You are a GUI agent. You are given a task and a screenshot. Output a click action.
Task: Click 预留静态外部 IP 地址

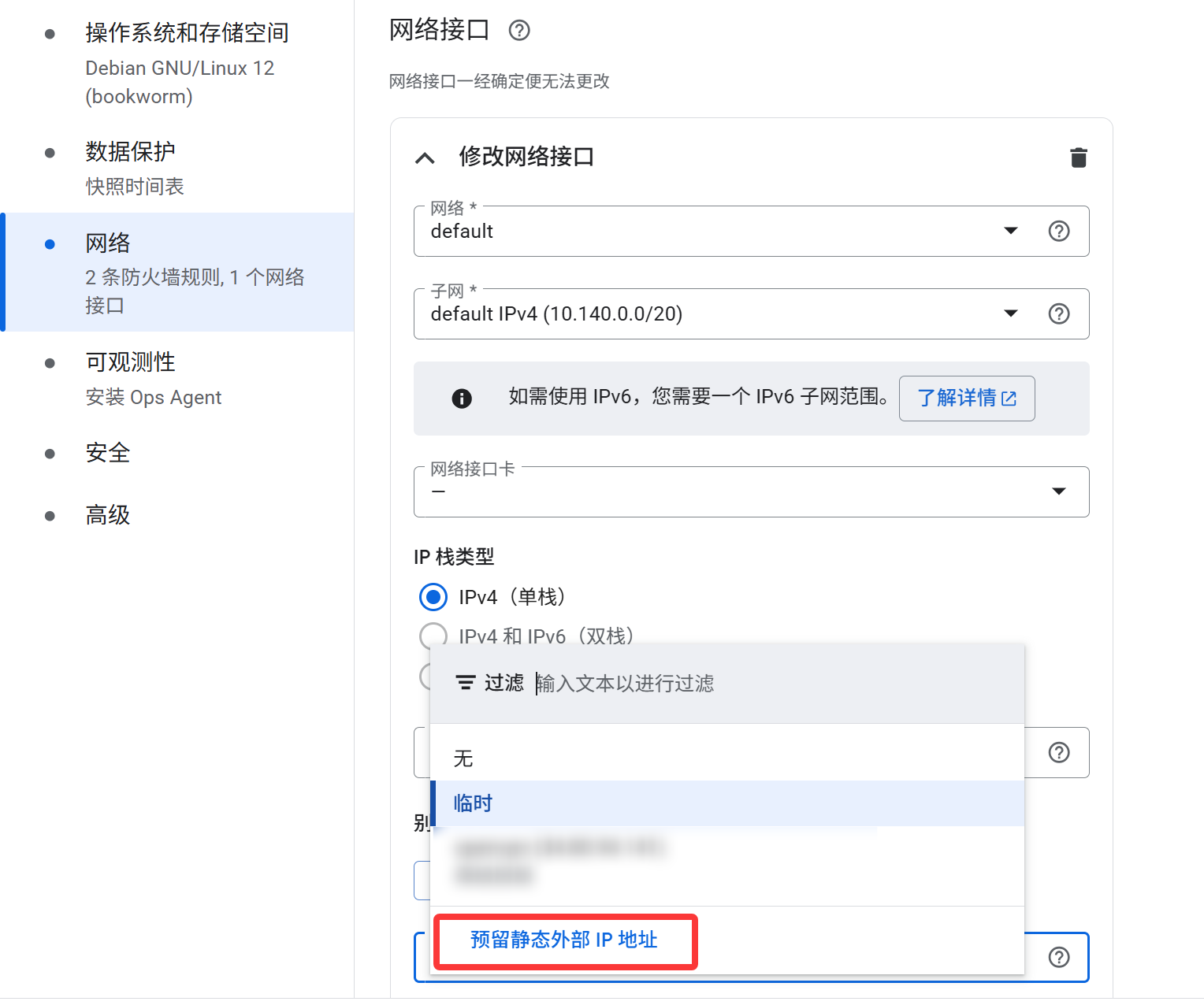click(x=564, y=940)
